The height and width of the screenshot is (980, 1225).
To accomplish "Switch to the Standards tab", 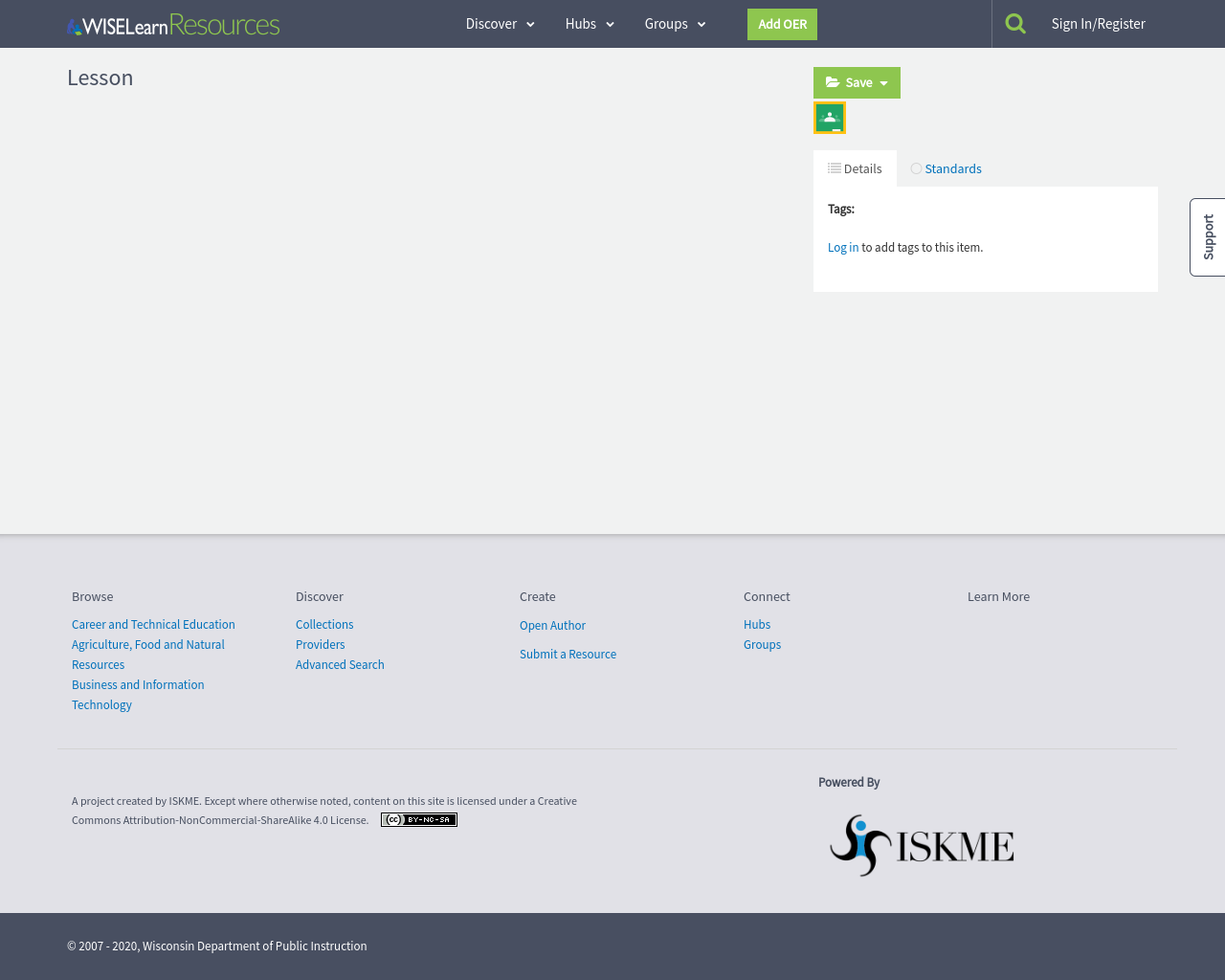I will (946, 168).
